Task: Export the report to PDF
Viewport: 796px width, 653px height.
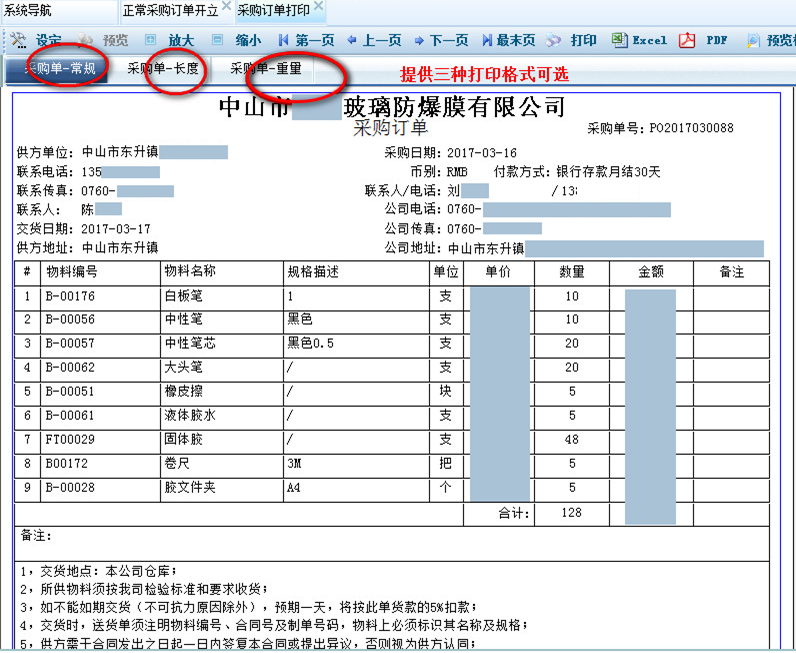Action: pyautogui.click(x=705, y=41)
